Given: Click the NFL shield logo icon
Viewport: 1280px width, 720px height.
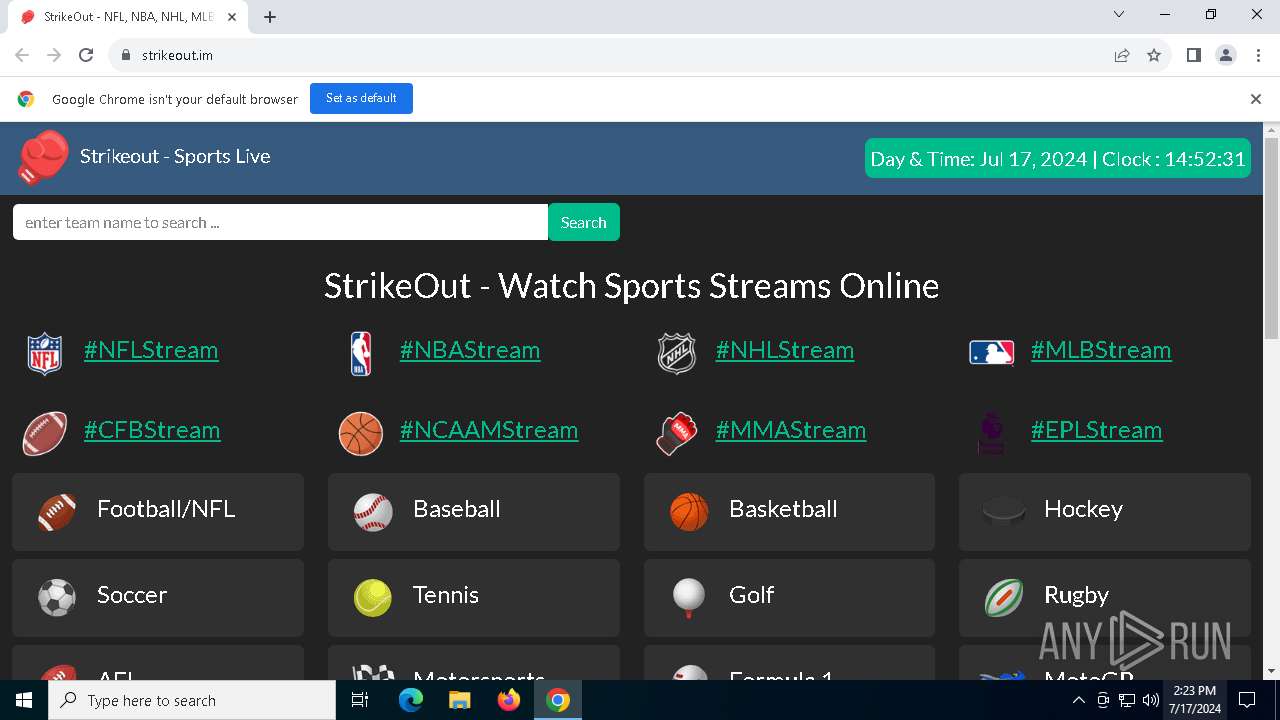Looking at the screenshot, I should (44, 354).
